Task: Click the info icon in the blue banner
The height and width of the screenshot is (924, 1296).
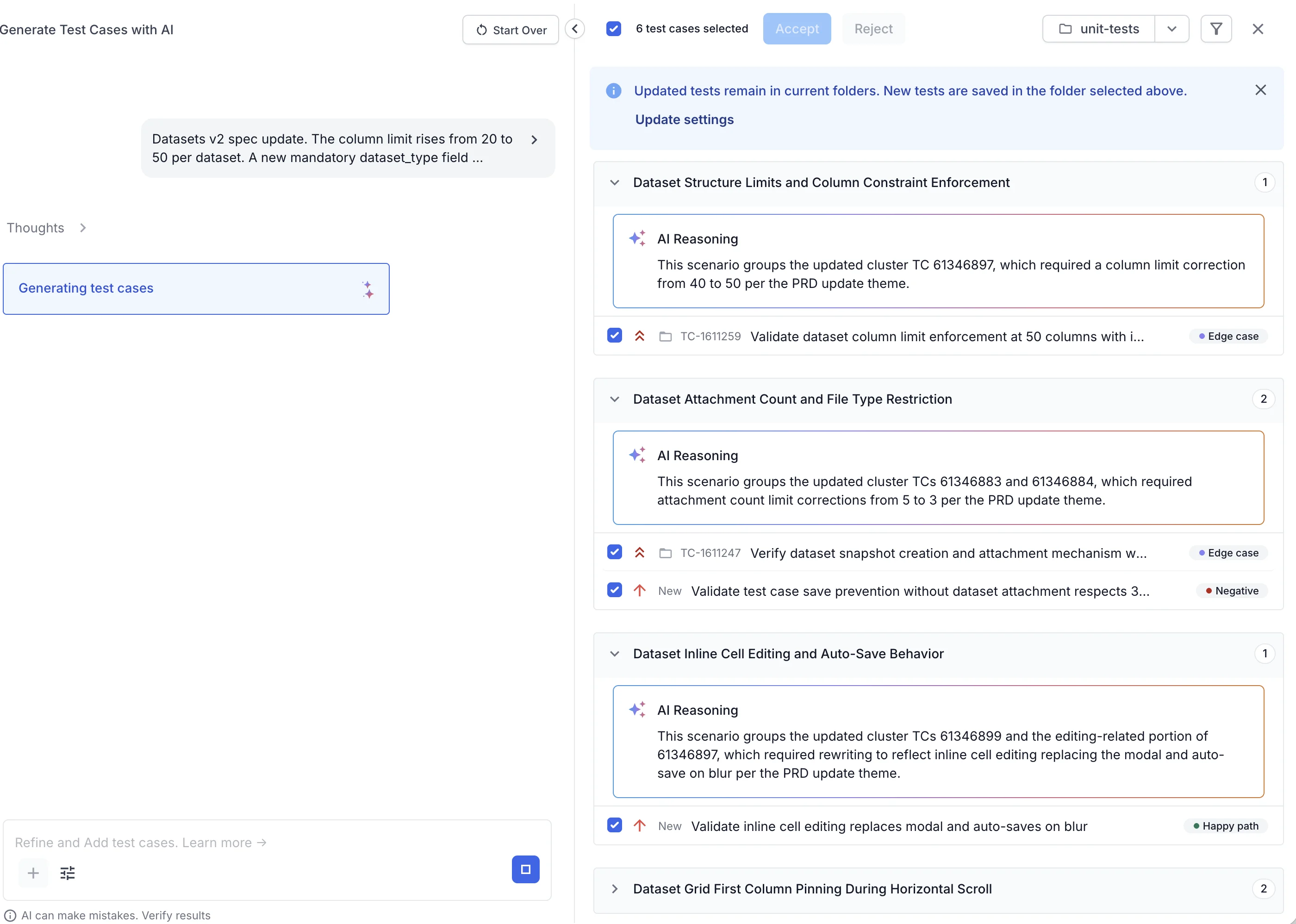Action: (613, 90)
